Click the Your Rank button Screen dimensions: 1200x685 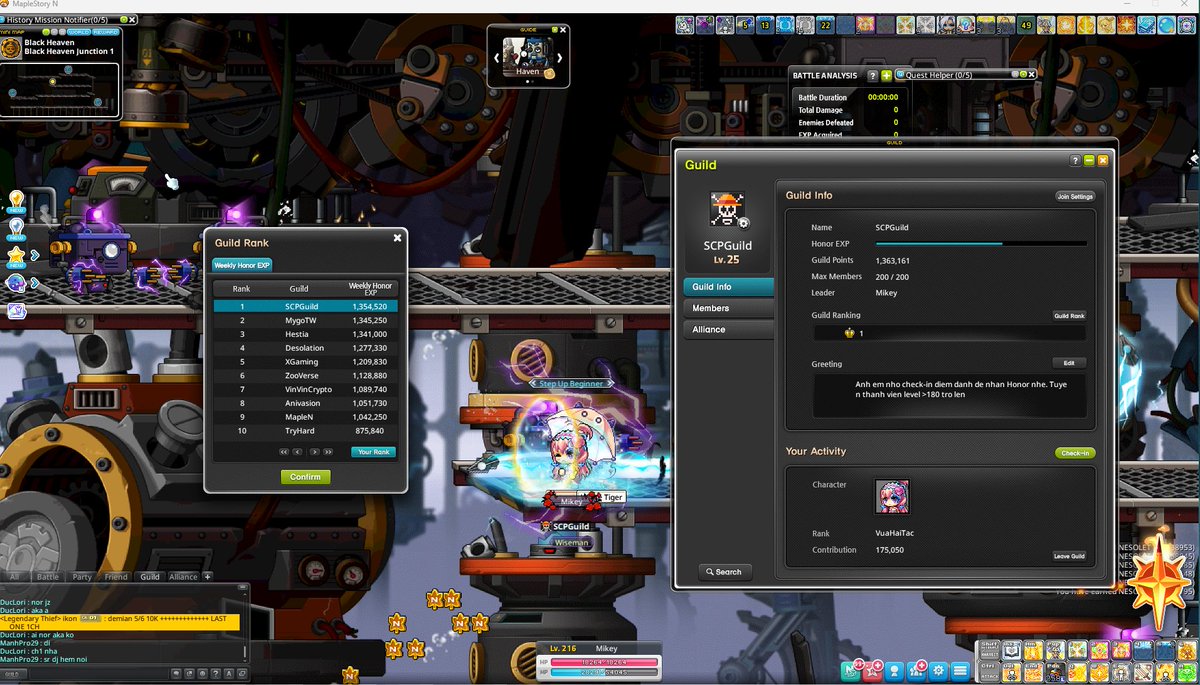[373, 452]
